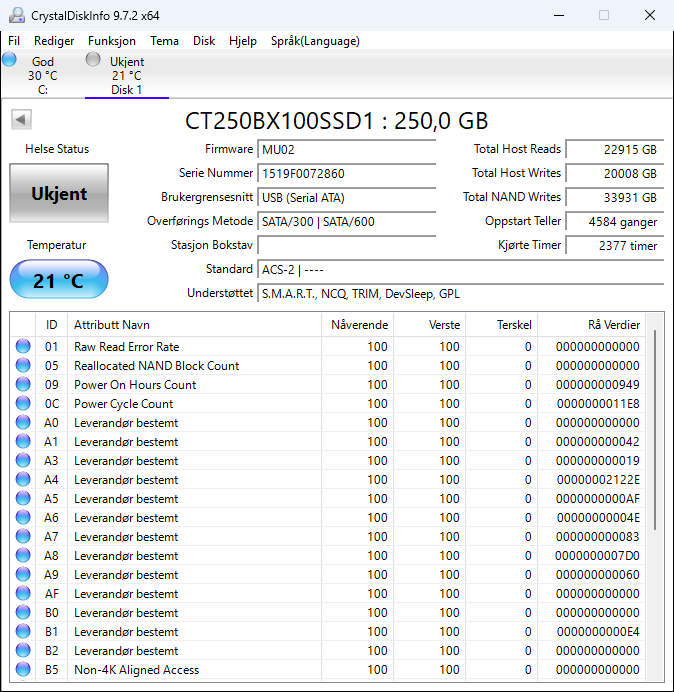Click status orb on attribute A8 row

23,555
